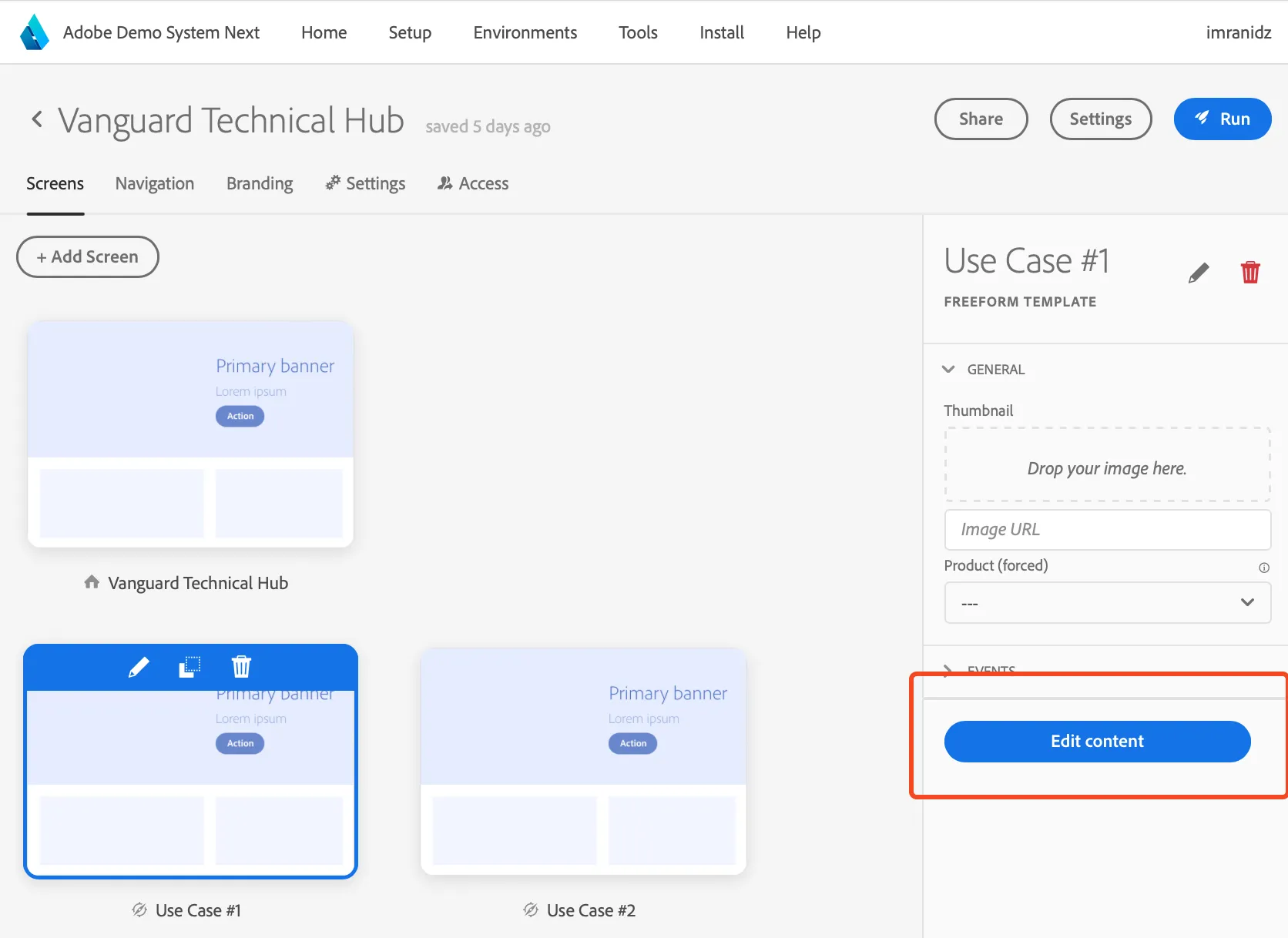Open the Environments menu
Image resolution: width=1288 pixels, height=938 pixels.
click(525, 32)
